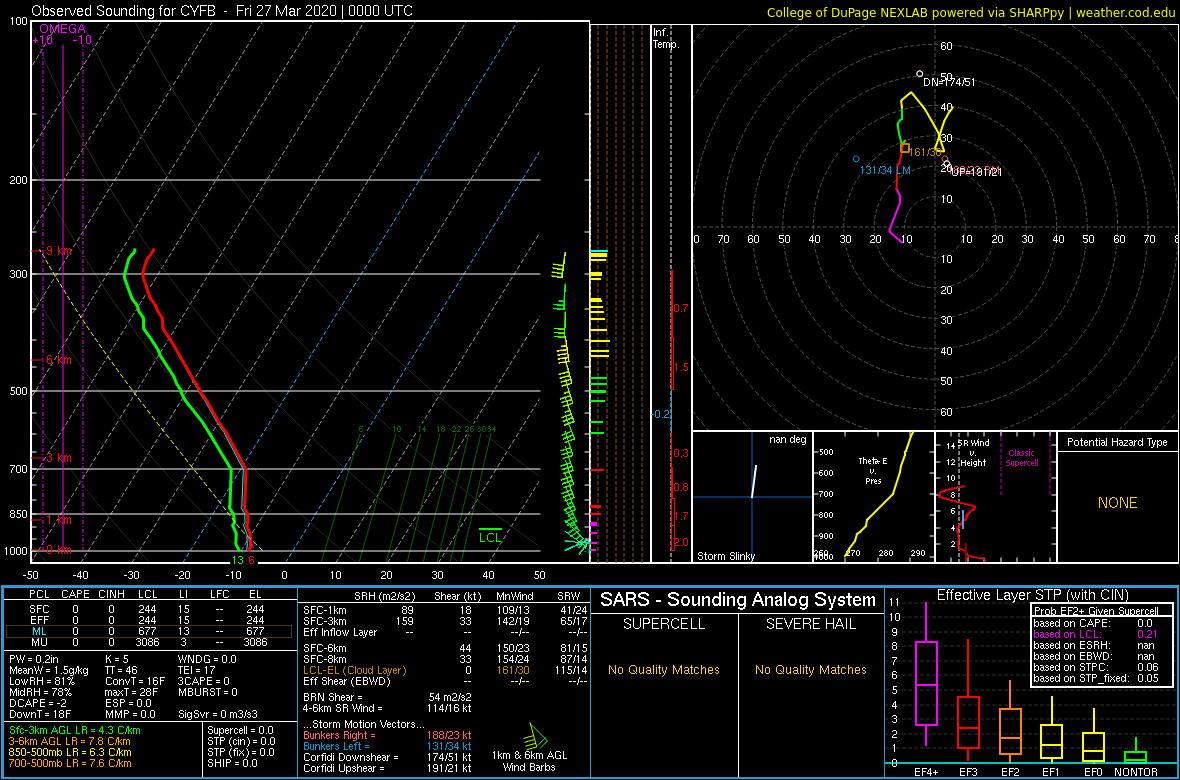Click the DownT = 18F entry

tap(40, 714)
